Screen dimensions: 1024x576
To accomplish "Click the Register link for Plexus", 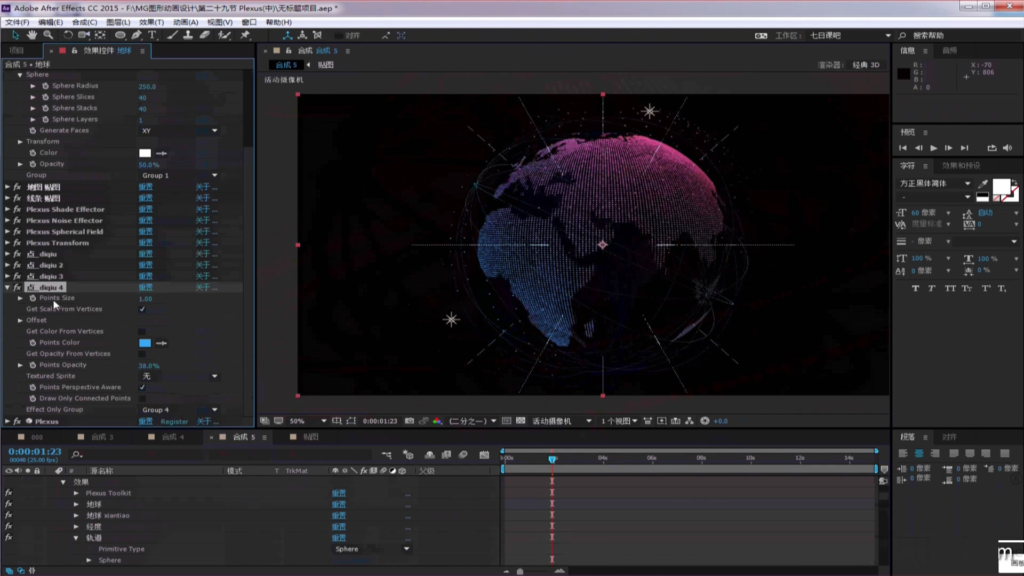I will (x=174, y=421).
